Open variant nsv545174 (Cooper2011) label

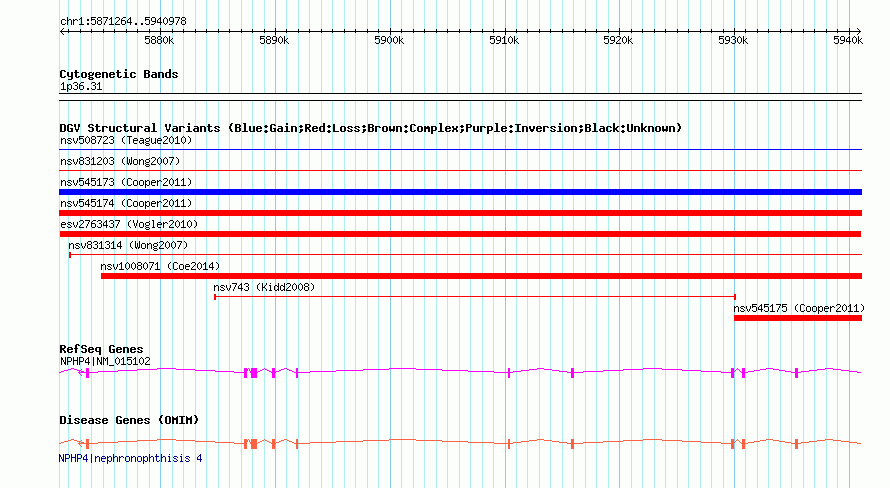[126, 203]
